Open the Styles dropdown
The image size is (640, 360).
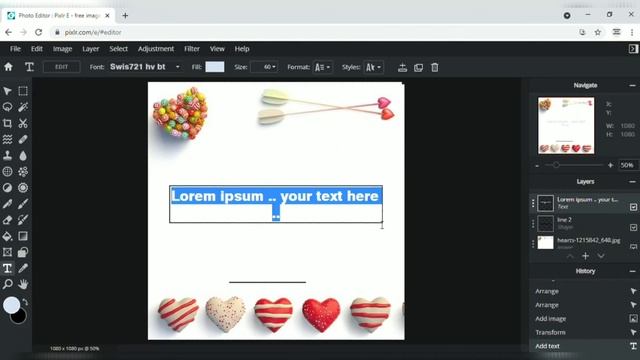pos(373,67)
